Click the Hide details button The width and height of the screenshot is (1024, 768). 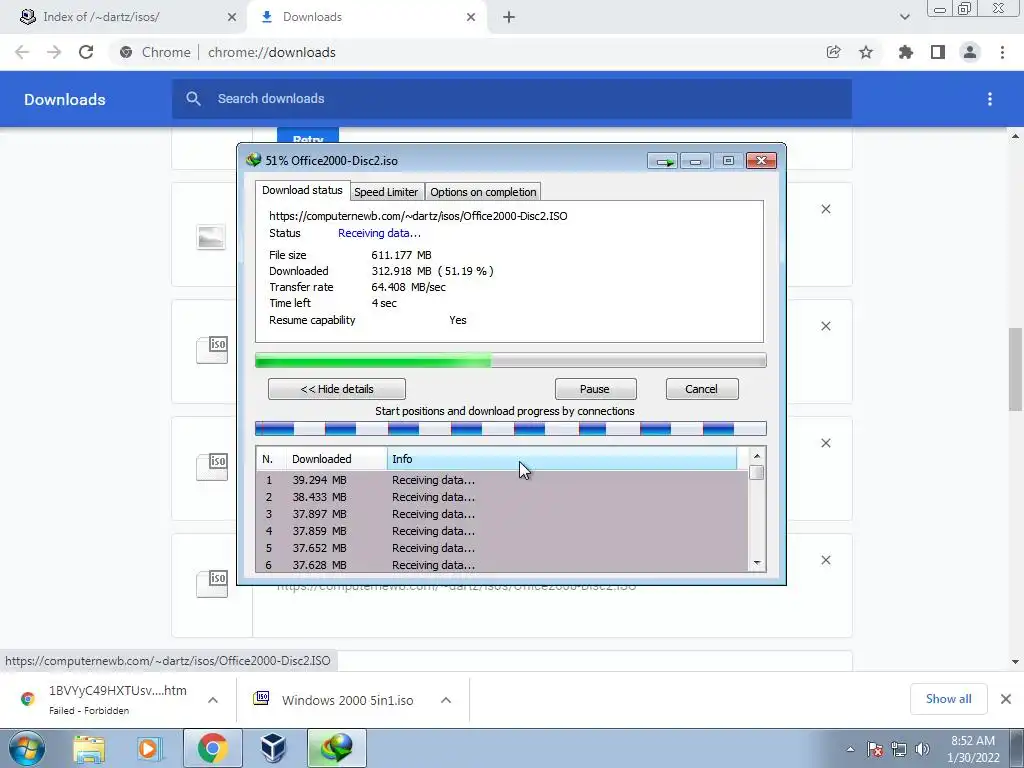pyautogui.click(x=337, y=389)
